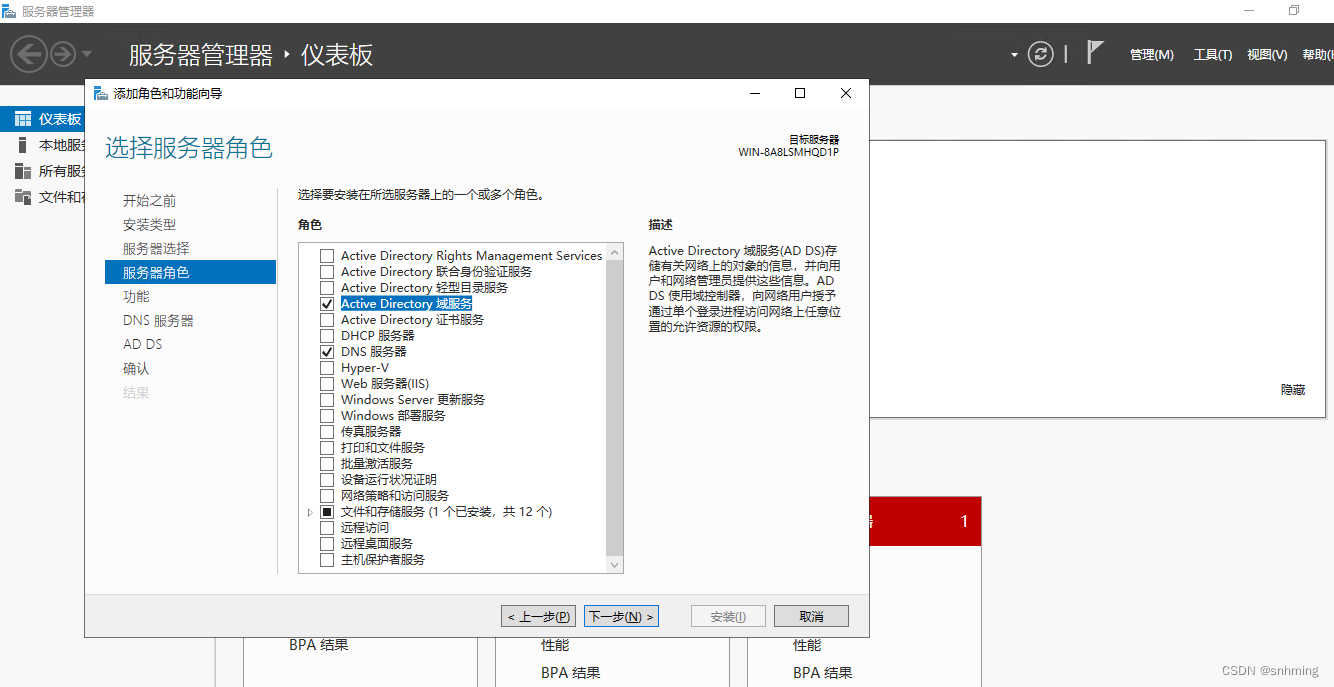
Task: Click the all servers icon in sidebar
Action: [x=23, y=171]
